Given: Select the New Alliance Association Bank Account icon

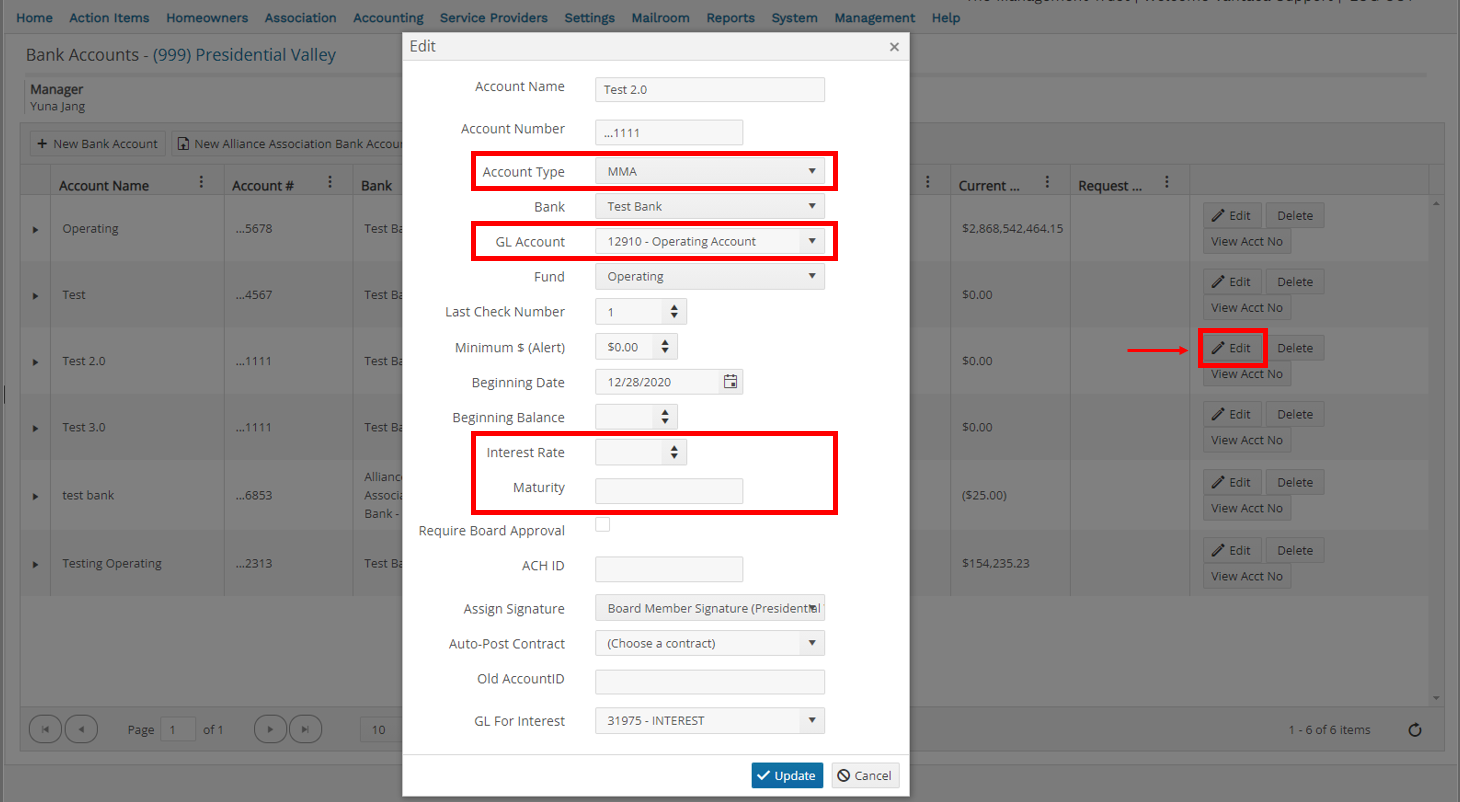Looking at the screenshot, I should (183, 143).
